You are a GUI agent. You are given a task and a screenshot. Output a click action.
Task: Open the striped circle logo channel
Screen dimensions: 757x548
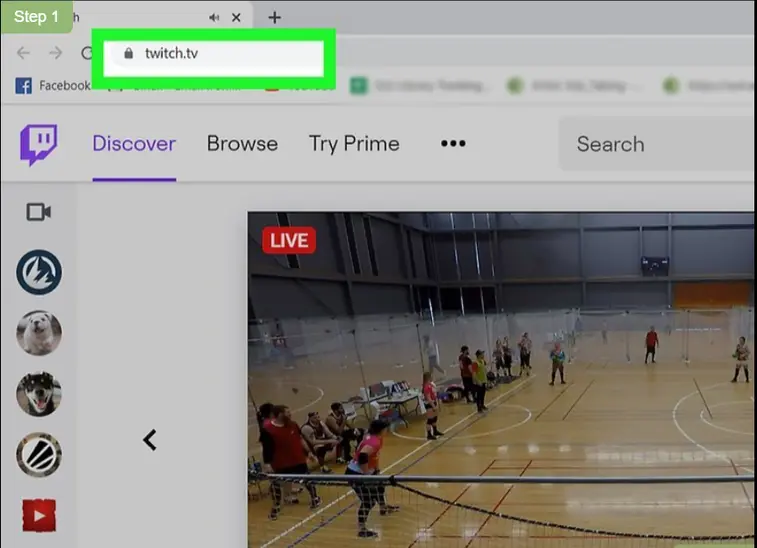(39, 455)
